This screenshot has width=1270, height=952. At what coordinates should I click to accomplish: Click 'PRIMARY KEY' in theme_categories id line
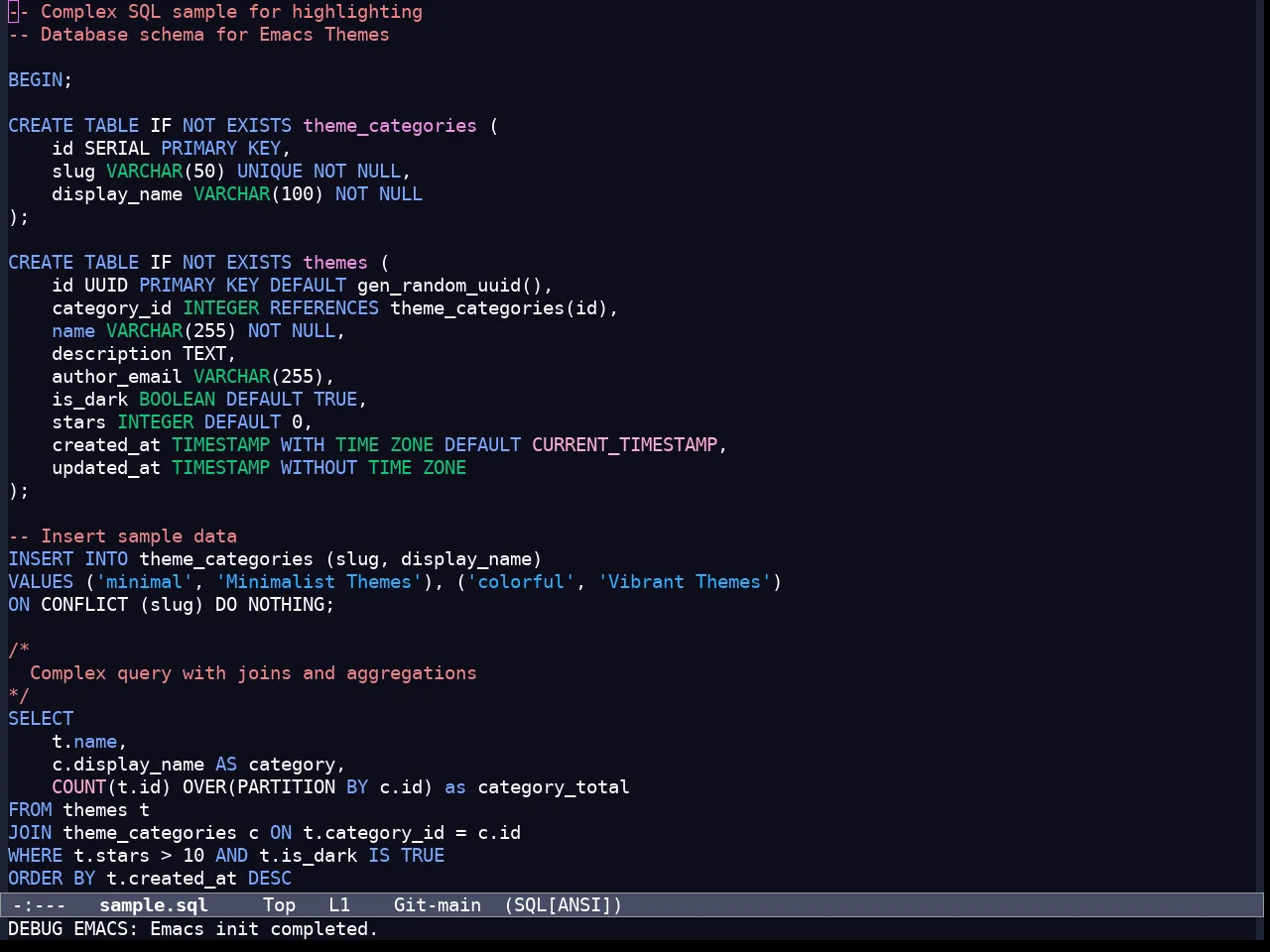220,149
